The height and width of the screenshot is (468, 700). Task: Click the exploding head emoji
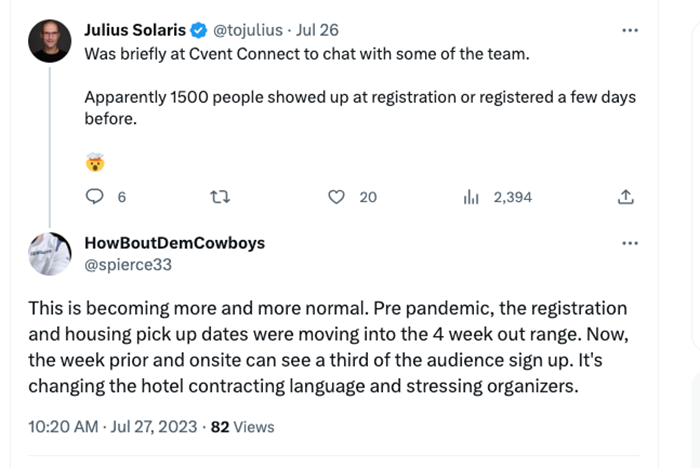click(95, 160)
